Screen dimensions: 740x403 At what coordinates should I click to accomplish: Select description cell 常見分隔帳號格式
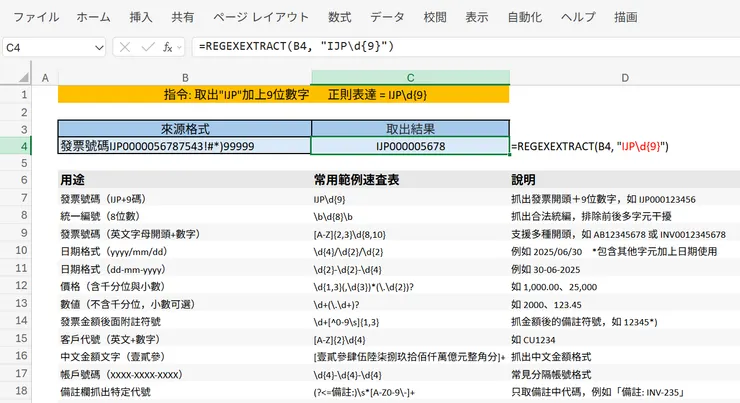625,375
